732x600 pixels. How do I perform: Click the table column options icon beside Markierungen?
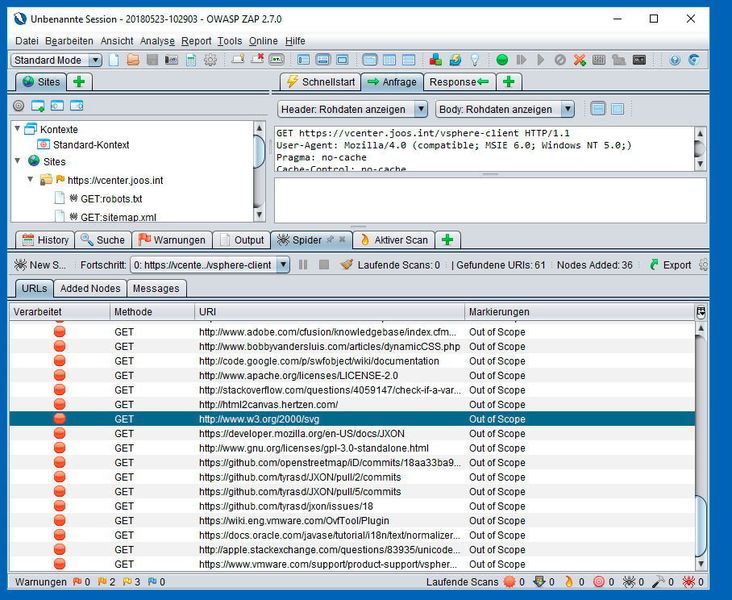[x=700, y=312]
